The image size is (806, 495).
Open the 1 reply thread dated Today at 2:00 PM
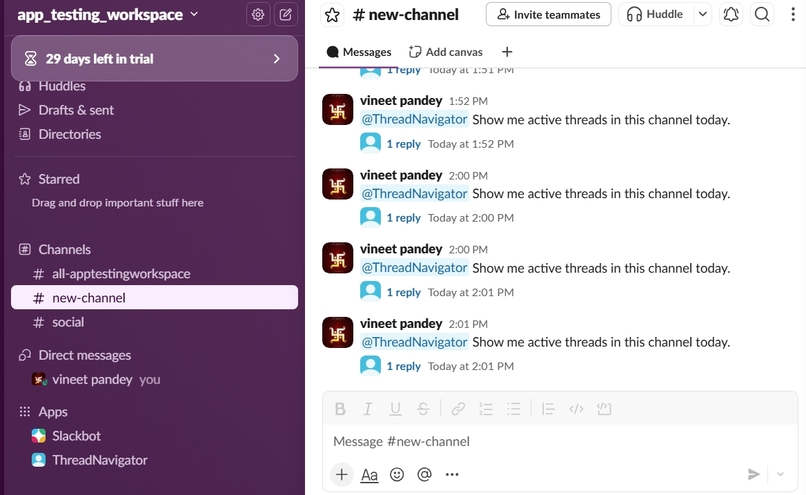tap(404, 218)
